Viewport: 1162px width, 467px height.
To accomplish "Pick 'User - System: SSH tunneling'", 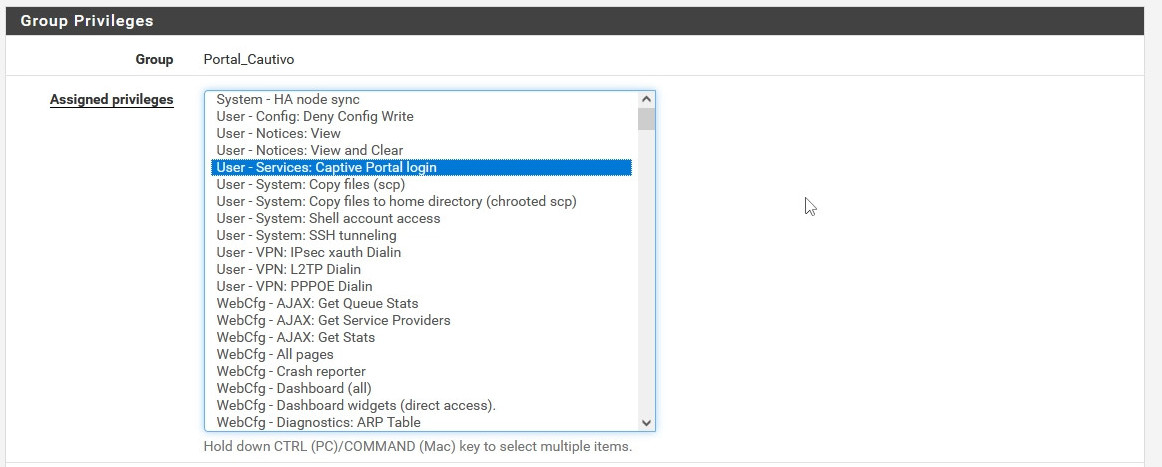I will [306, 235].
